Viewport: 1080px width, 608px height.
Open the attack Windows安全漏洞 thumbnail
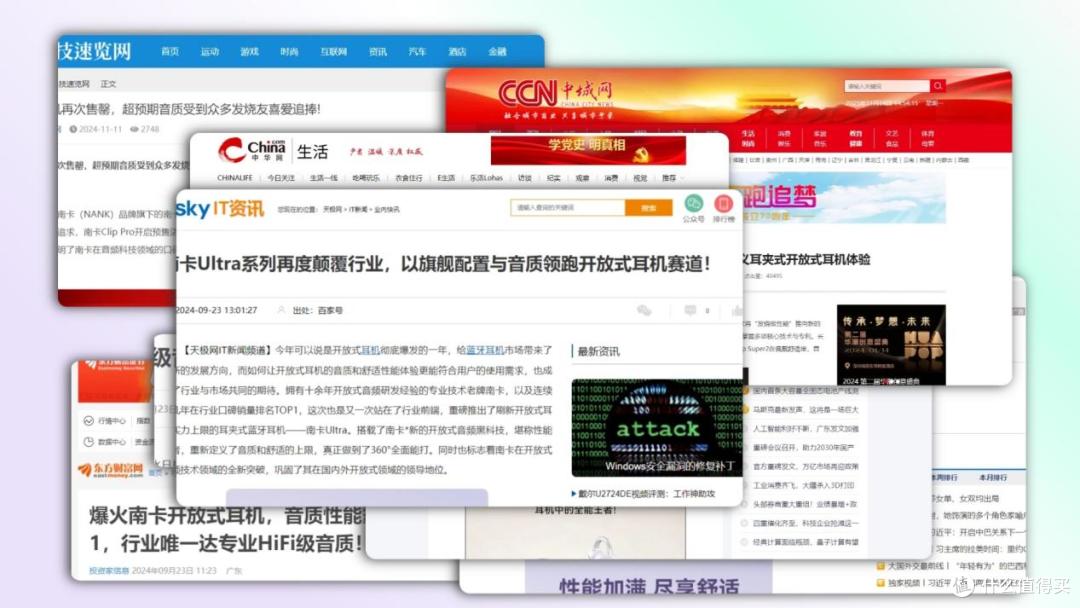tap(656, 428)
